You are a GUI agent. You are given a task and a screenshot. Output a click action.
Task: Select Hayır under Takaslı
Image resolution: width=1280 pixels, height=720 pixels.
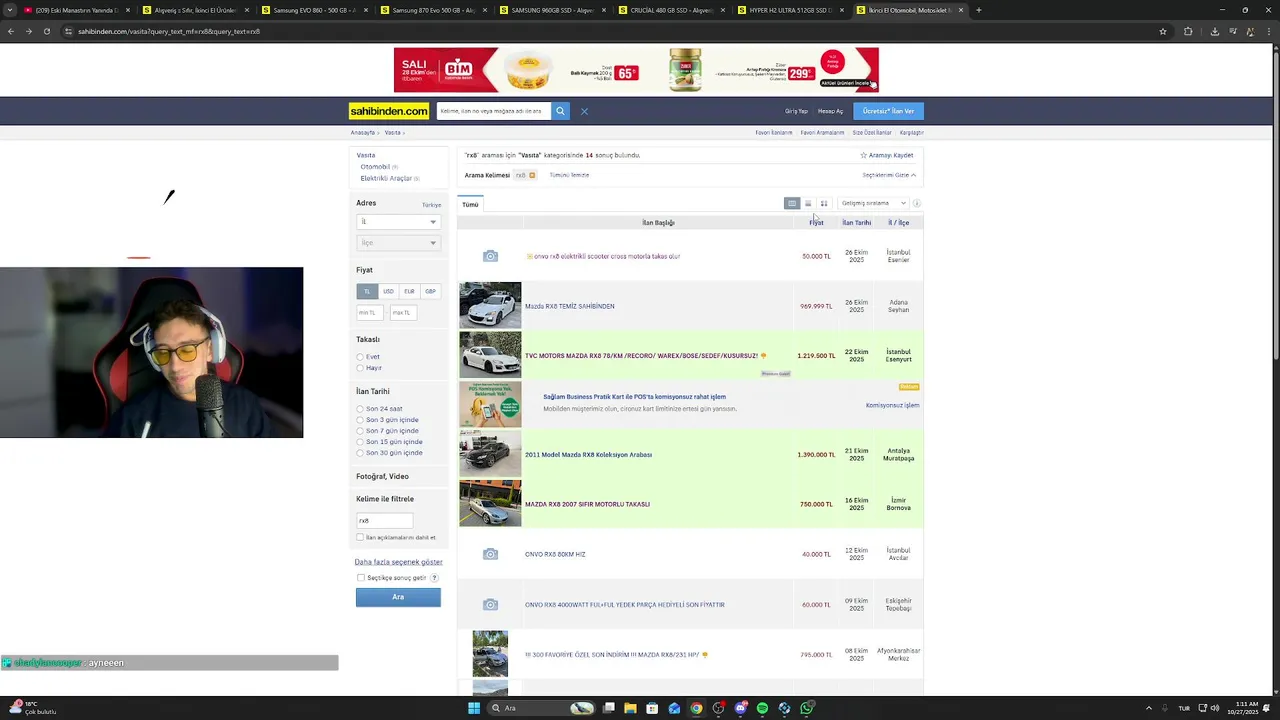(360, 368)
